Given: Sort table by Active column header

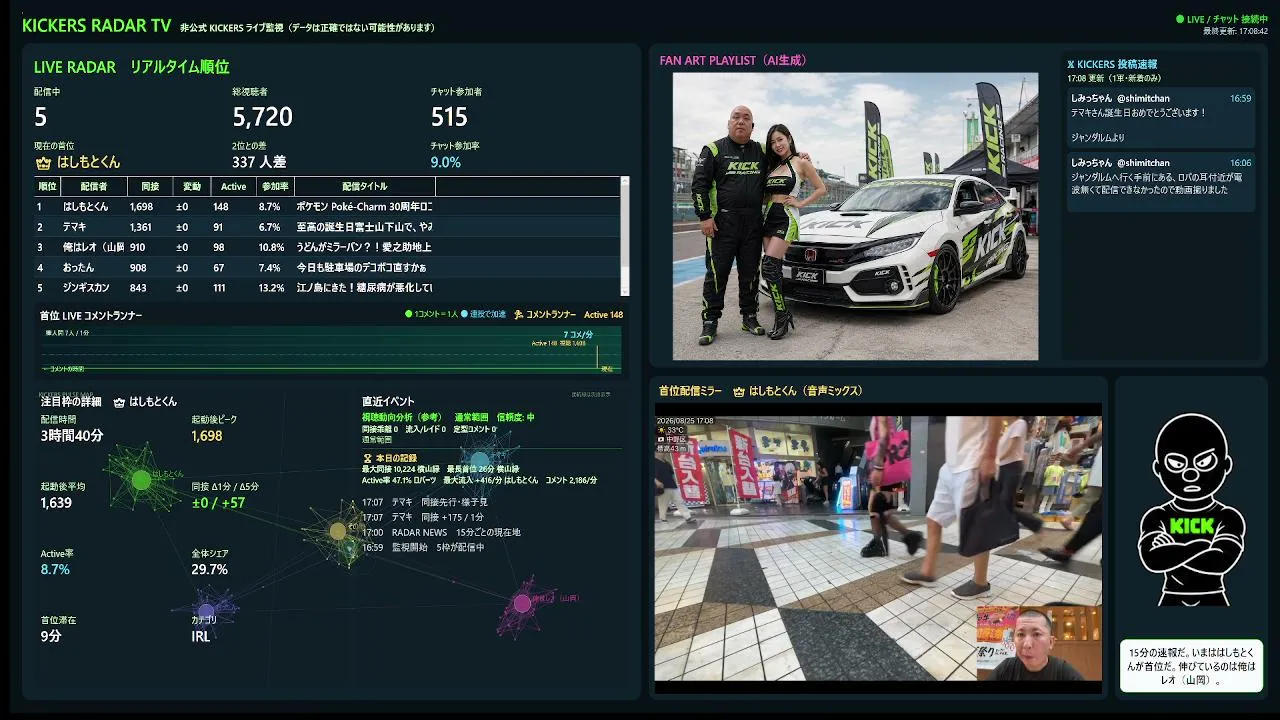Looking at the screenshot, I should coord(233,186).
